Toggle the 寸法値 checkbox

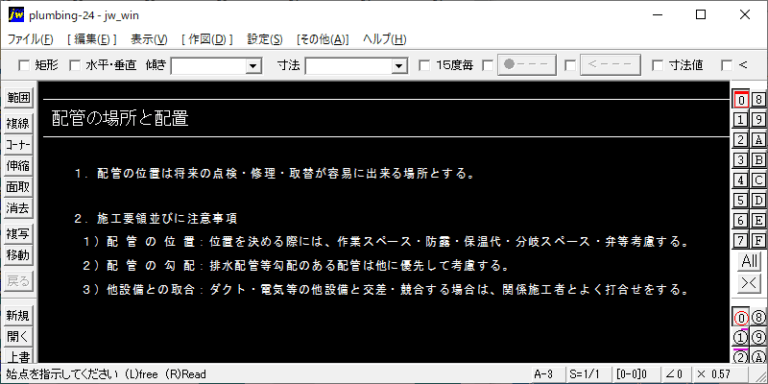tap(658, 65)
